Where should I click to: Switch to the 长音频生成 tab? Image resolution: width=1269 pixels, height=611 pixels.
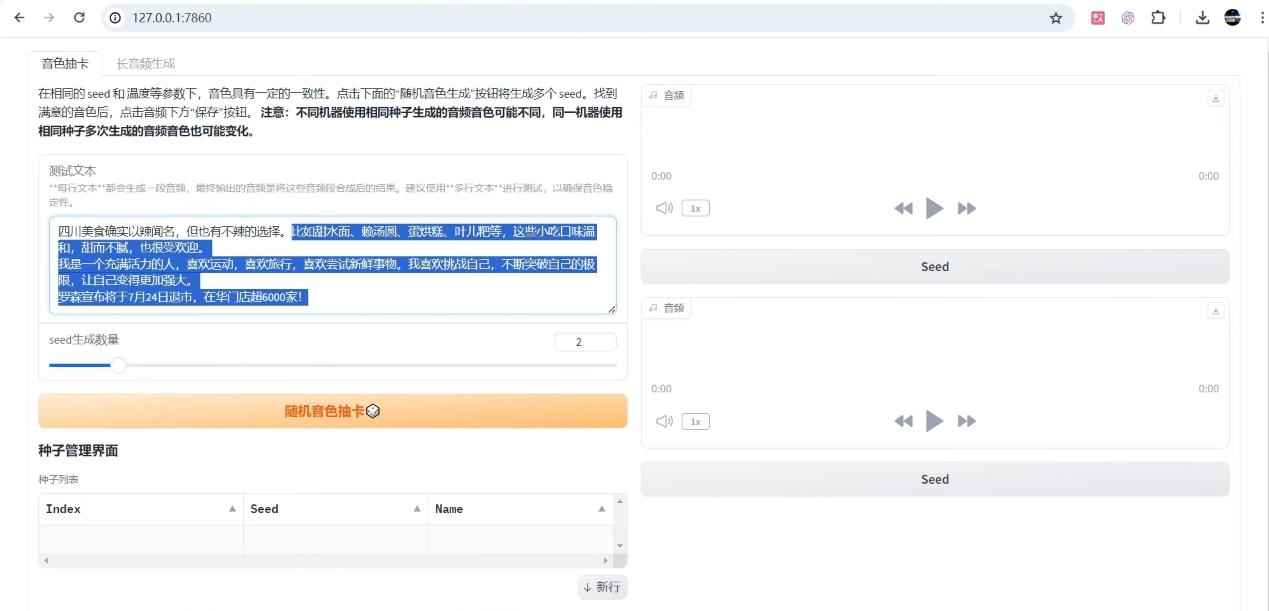pos(145,62)
